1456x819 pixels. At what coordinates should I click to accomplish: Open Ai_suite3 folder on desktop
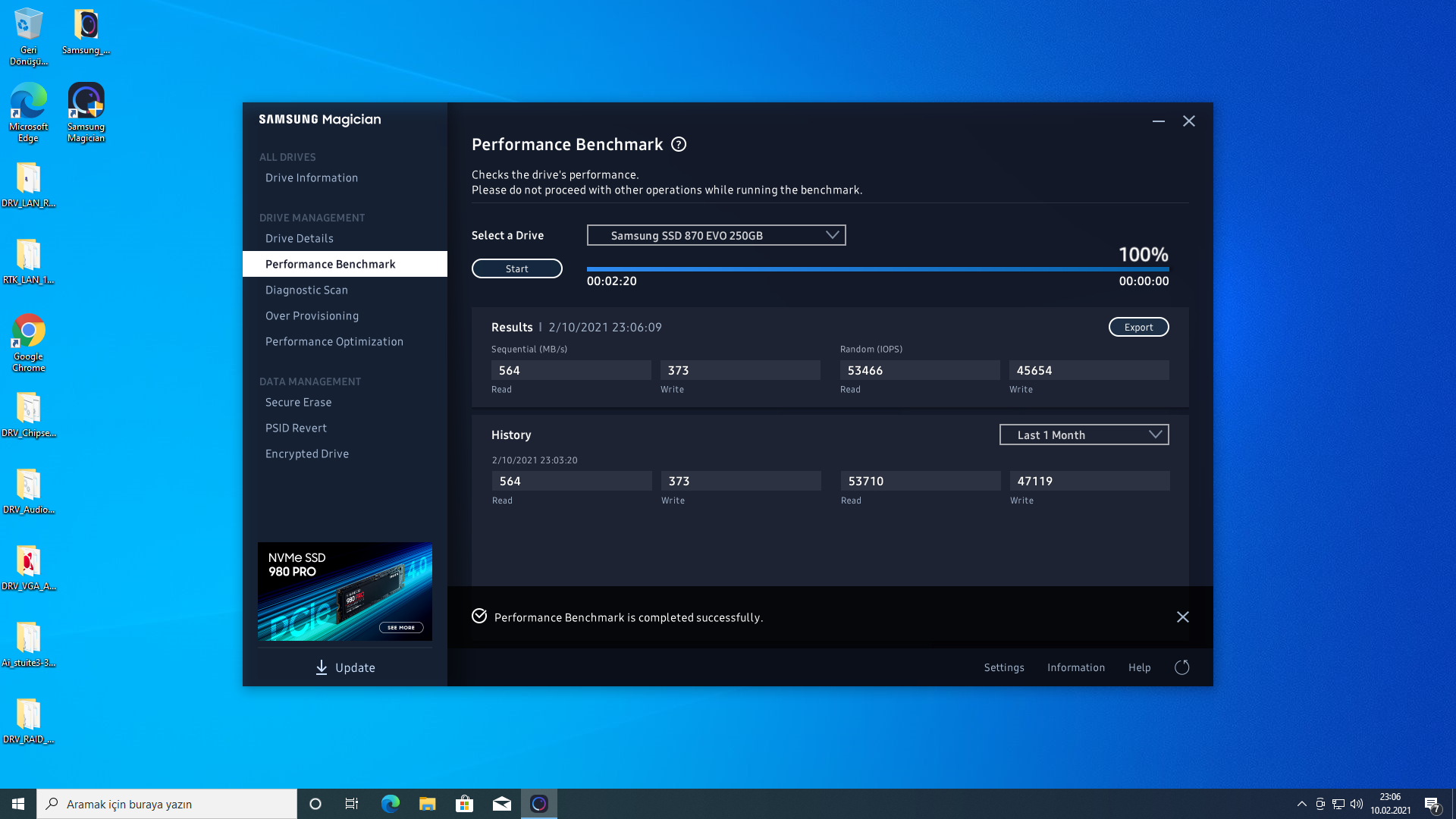28,644
